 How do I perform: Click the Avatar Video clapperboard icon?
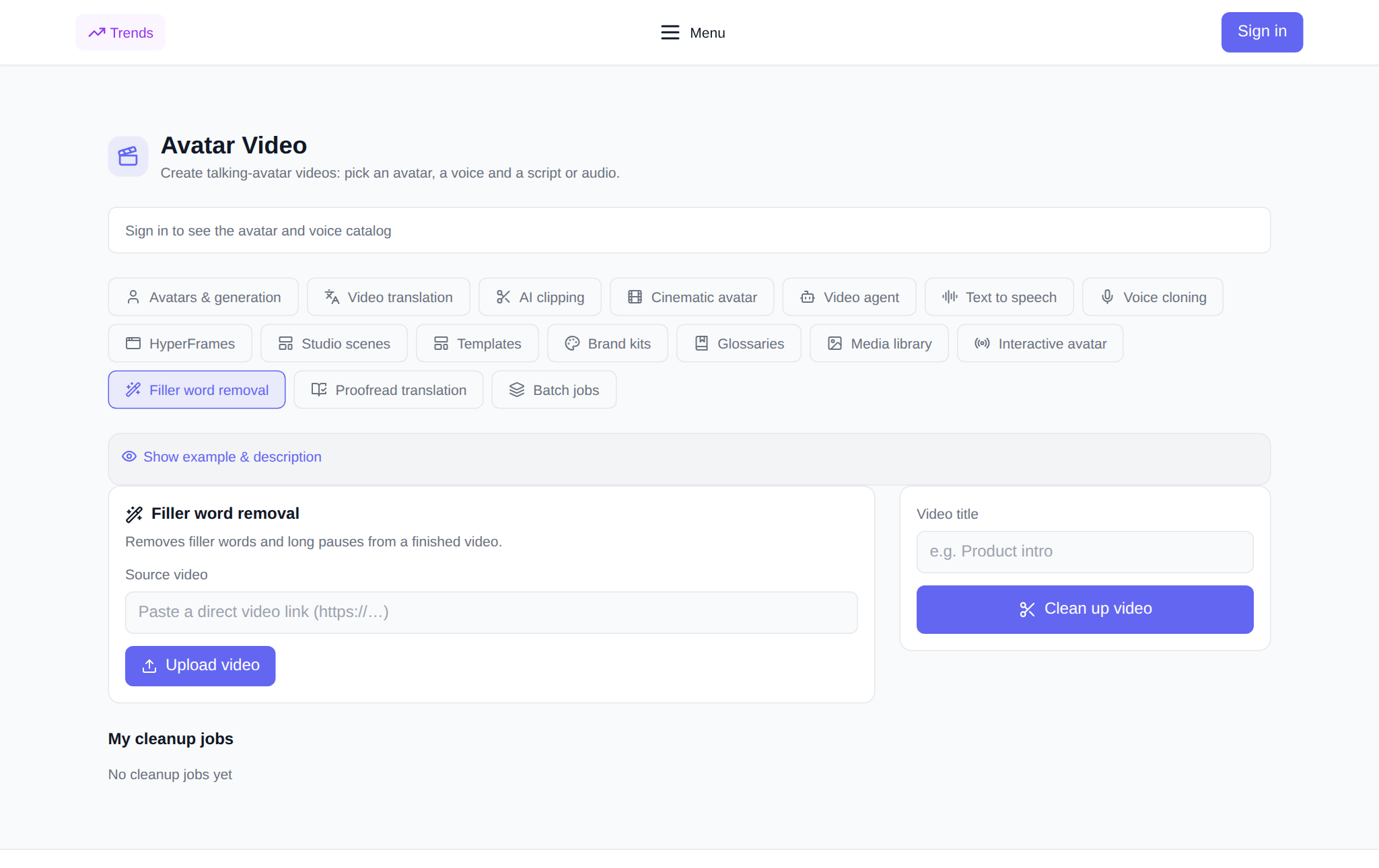tap(128, 156)
